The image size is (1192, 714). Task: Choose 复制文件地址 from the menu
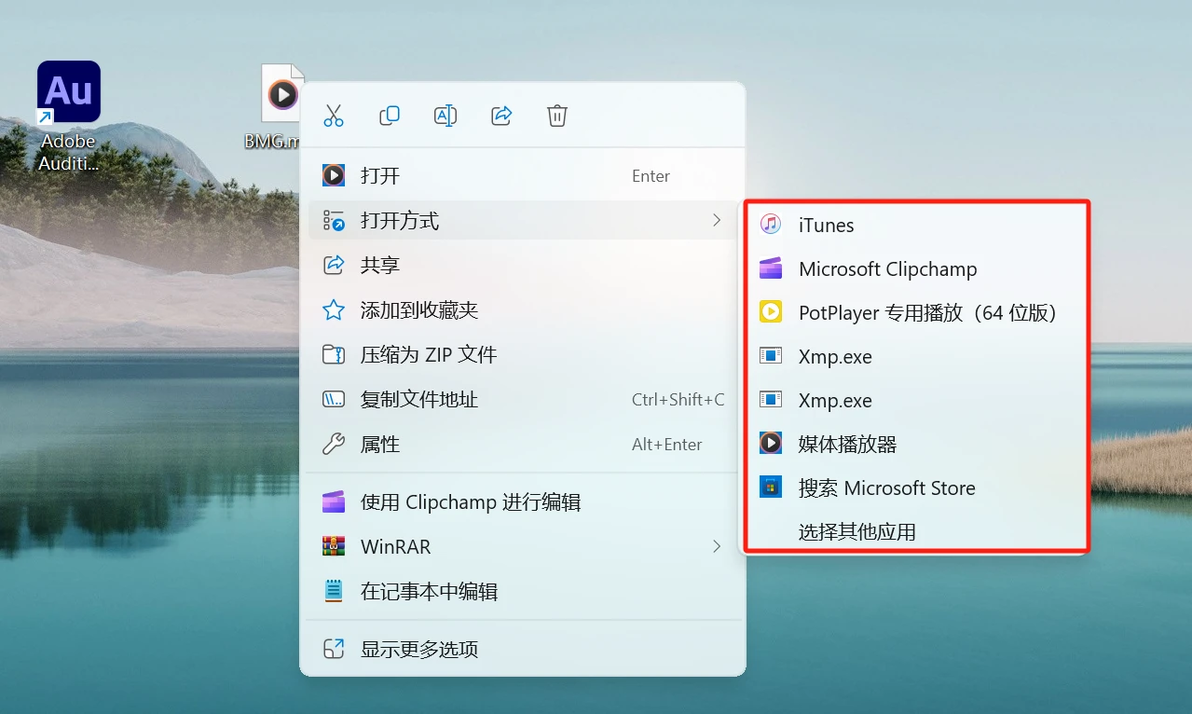pos(523,399)
